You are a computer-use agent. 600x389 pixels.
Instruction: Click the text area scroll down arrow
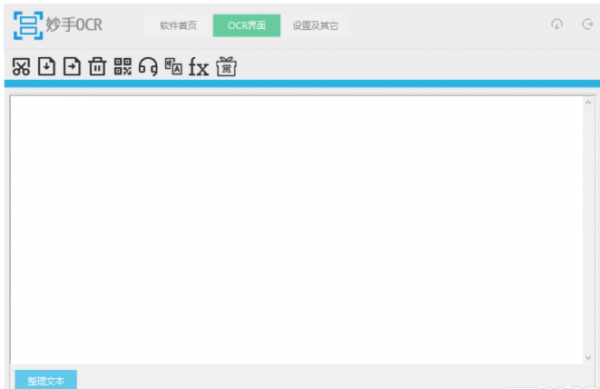click(589, 358)
